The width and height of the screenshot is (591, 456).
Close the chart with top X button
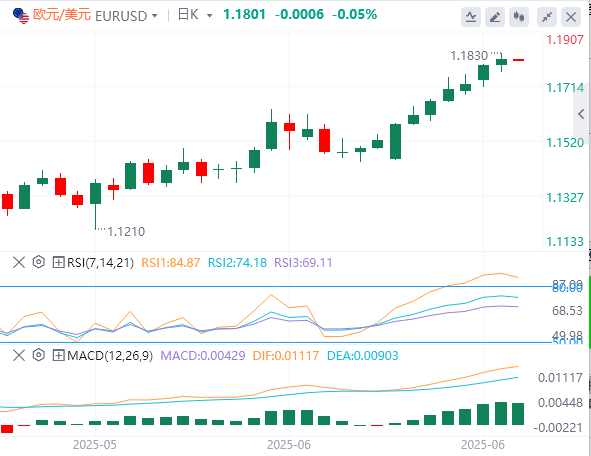(x=571, y=17)
